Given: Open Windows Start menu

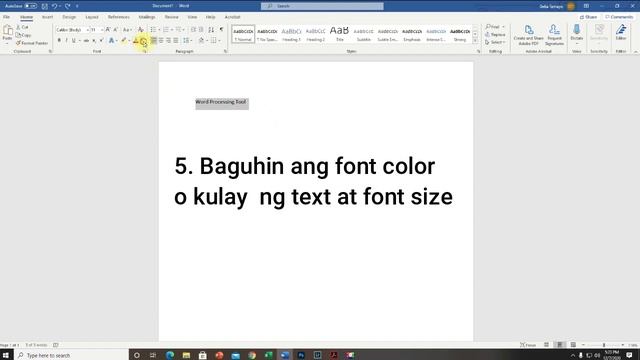Looking at the screenshot, I should (6, 355).
